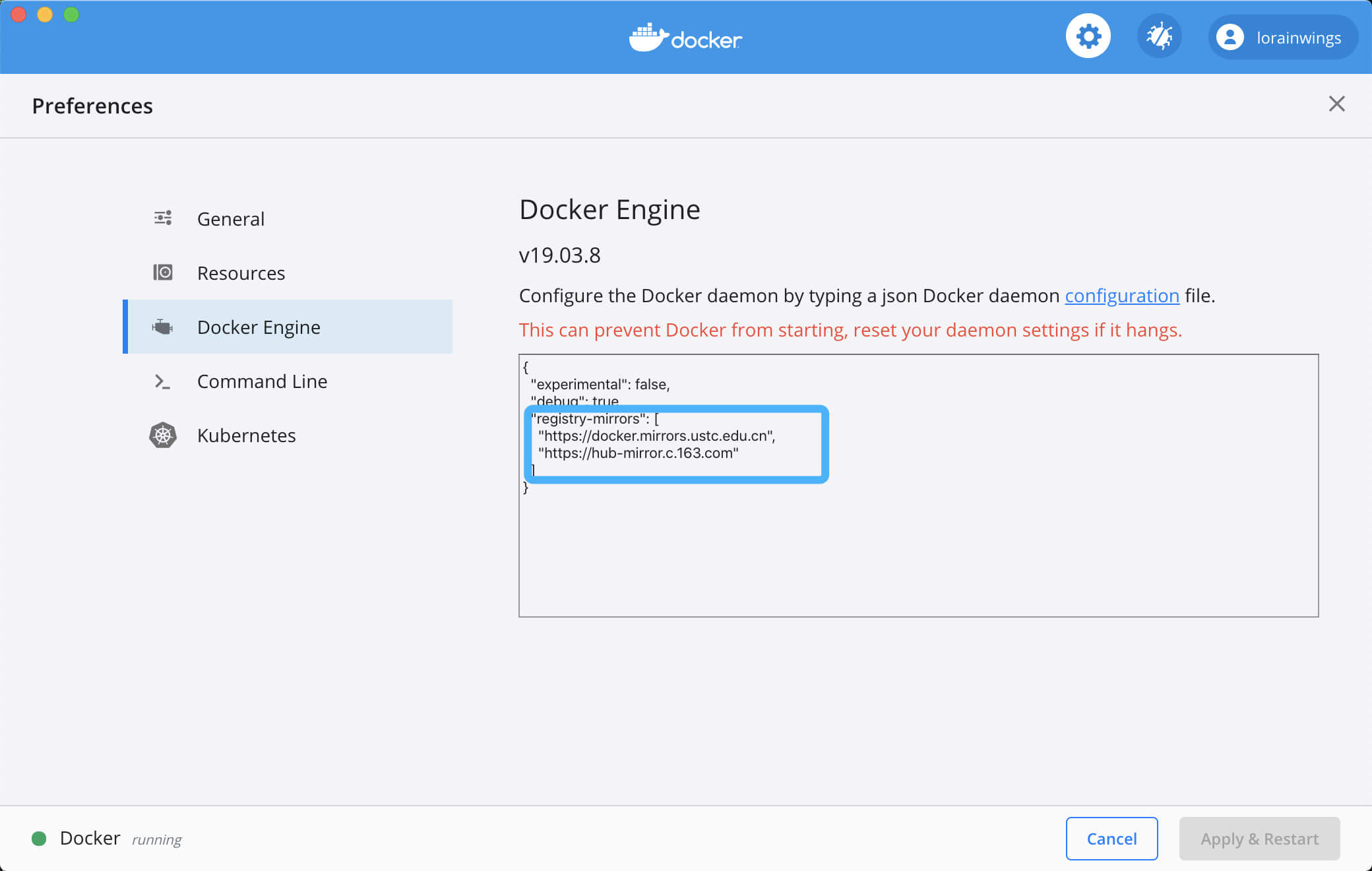
Task: Open the lorainwings account menu
Action: (x=1283, y=37)
